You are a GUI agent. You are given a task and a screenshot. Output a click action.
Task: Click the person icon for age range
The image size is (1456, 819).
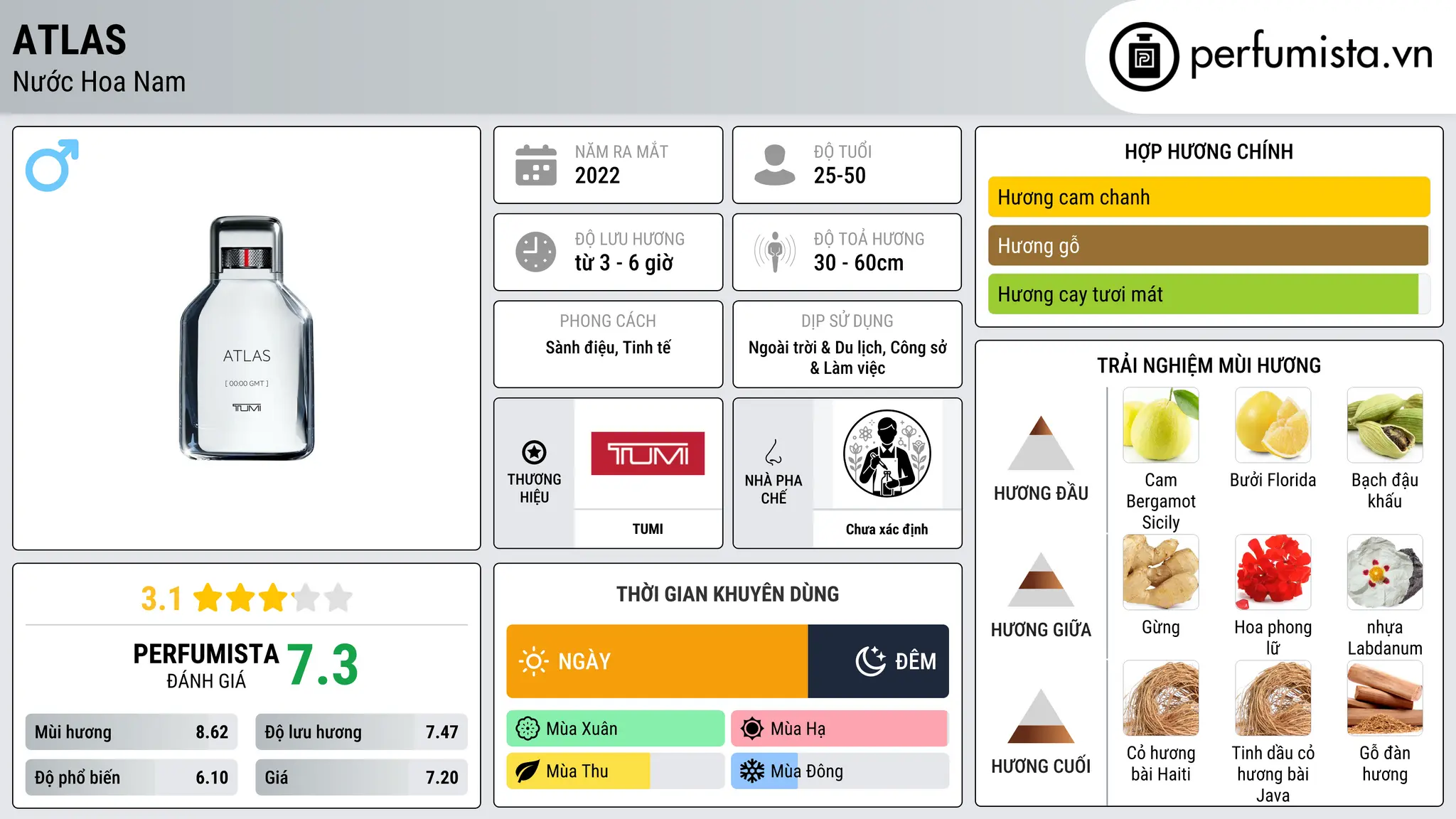coord(775,165)
